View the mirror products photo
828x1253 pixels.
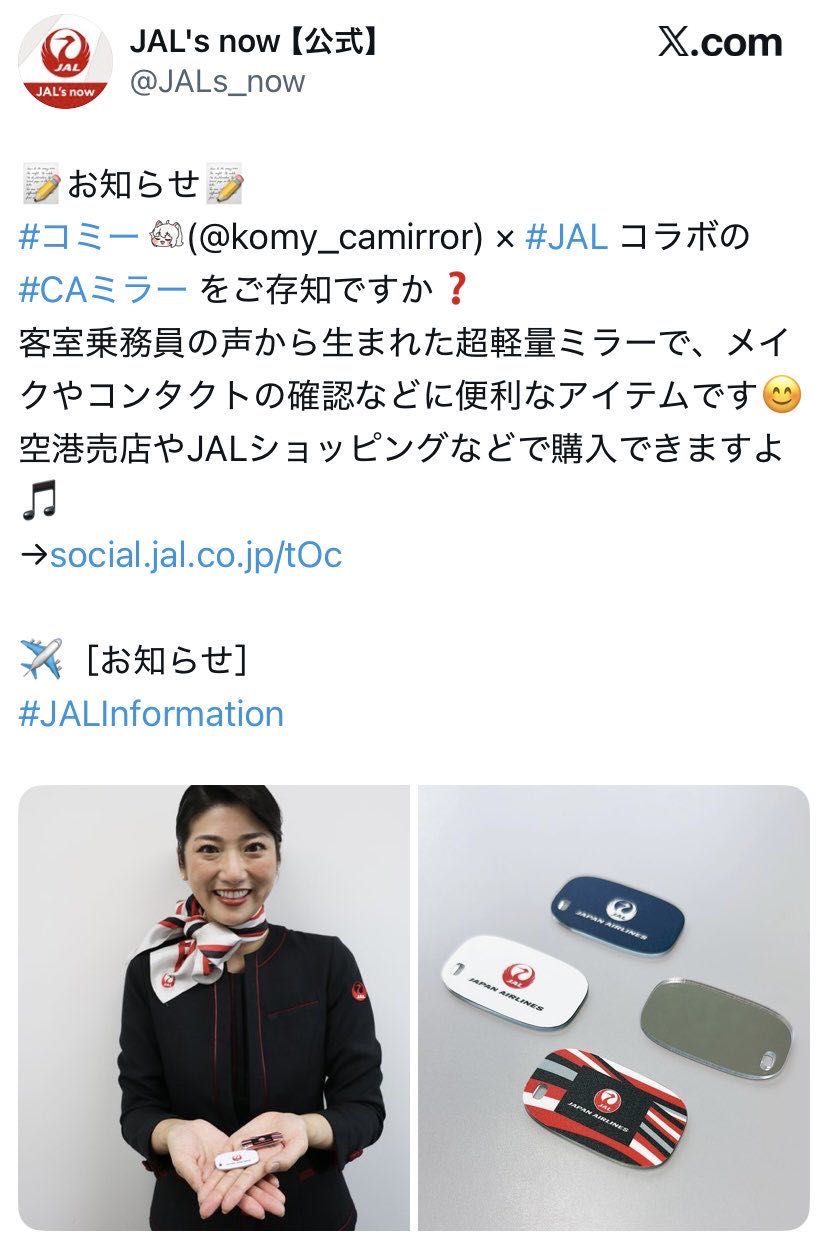coord(613,1007)
